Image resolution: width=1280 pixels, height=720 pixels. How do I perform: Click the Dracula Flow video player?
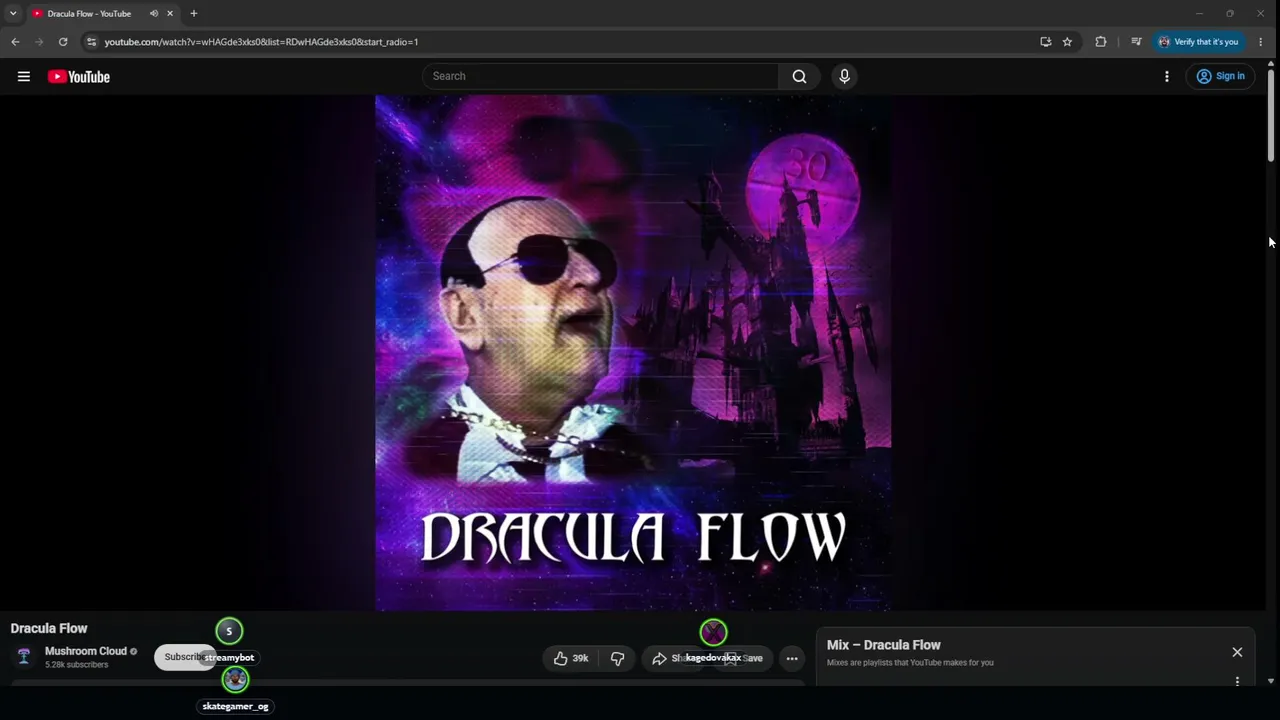[633, 352]
